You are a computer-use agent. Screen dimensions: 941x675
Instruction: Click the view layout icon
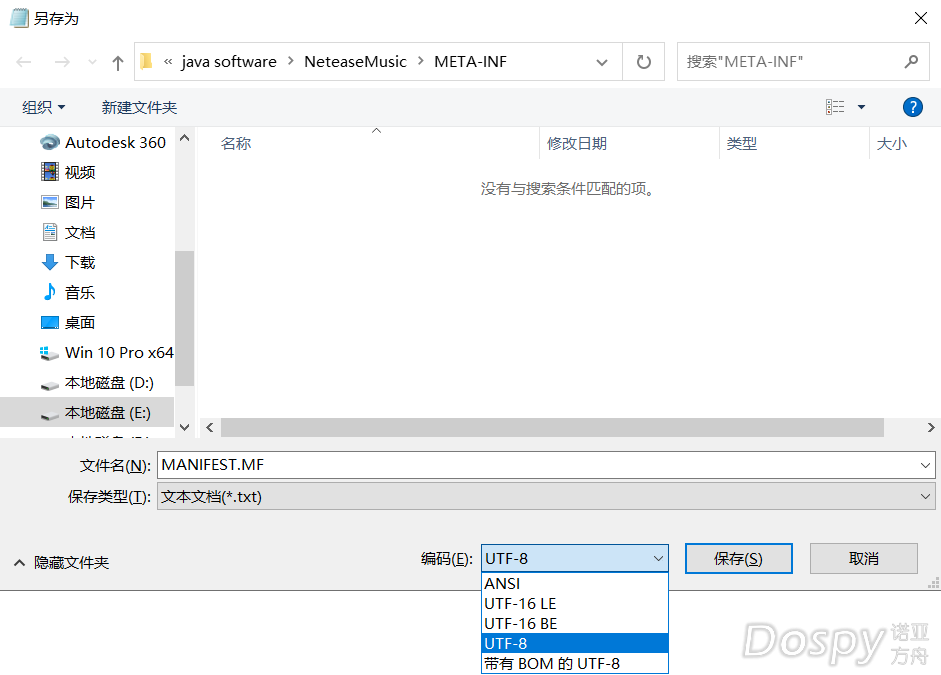835,107
